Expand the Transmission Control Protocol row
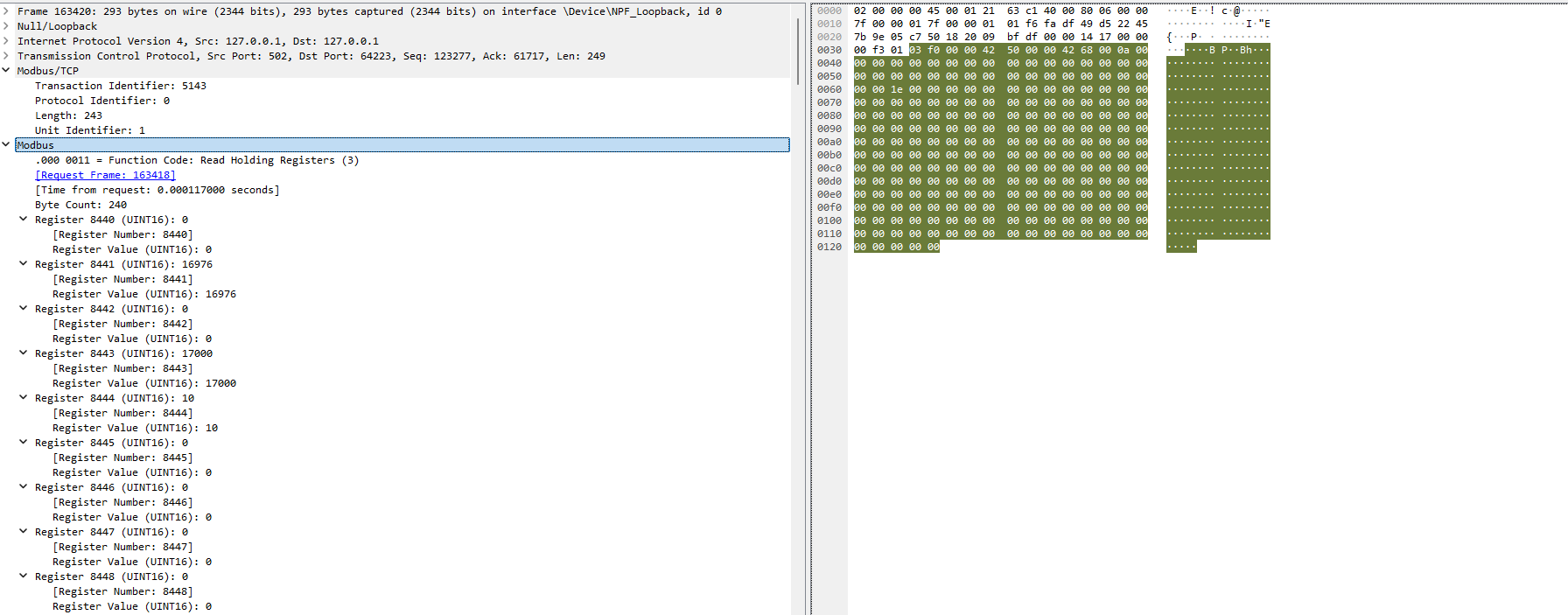 6,56
